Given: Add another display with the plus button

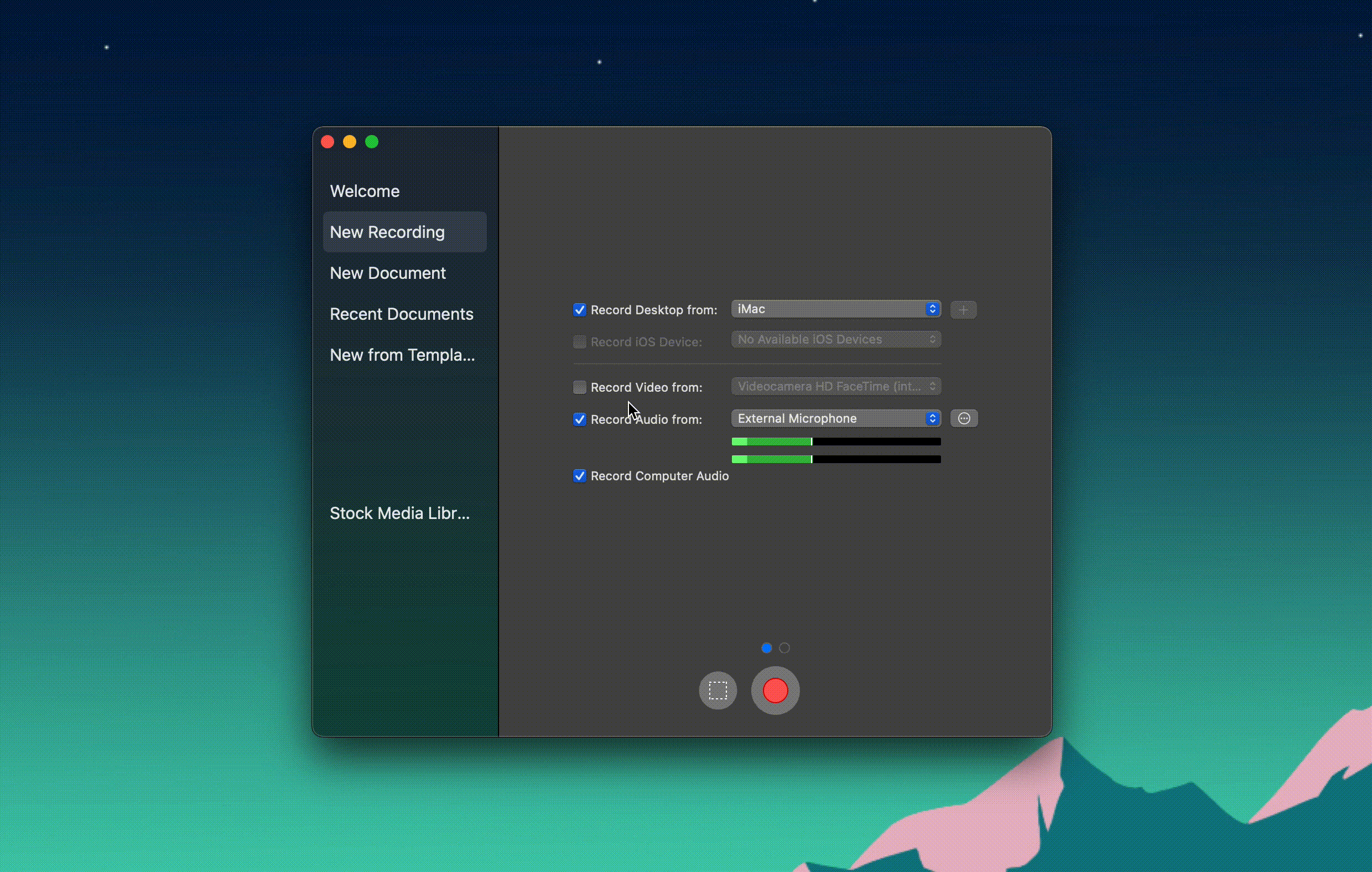Looking at the screenshot, I should (x=963, y=310).
